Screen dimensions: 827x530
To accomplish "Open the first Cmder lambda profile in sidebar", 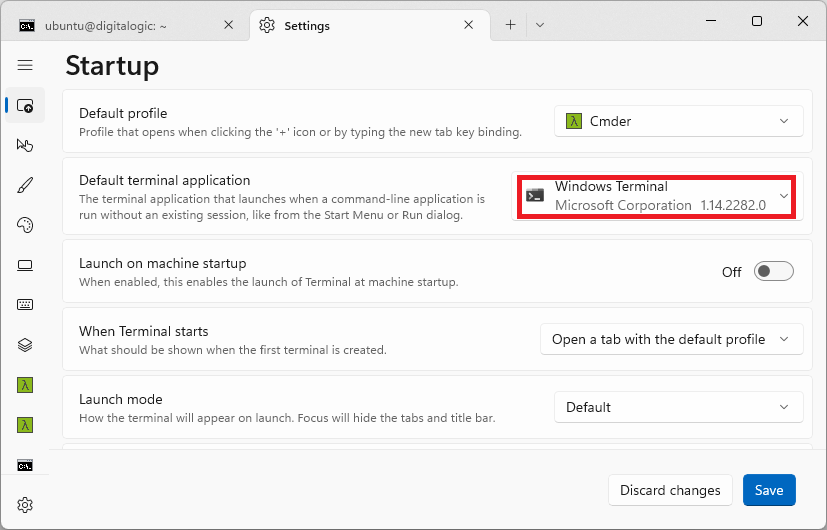I will 25,385.
